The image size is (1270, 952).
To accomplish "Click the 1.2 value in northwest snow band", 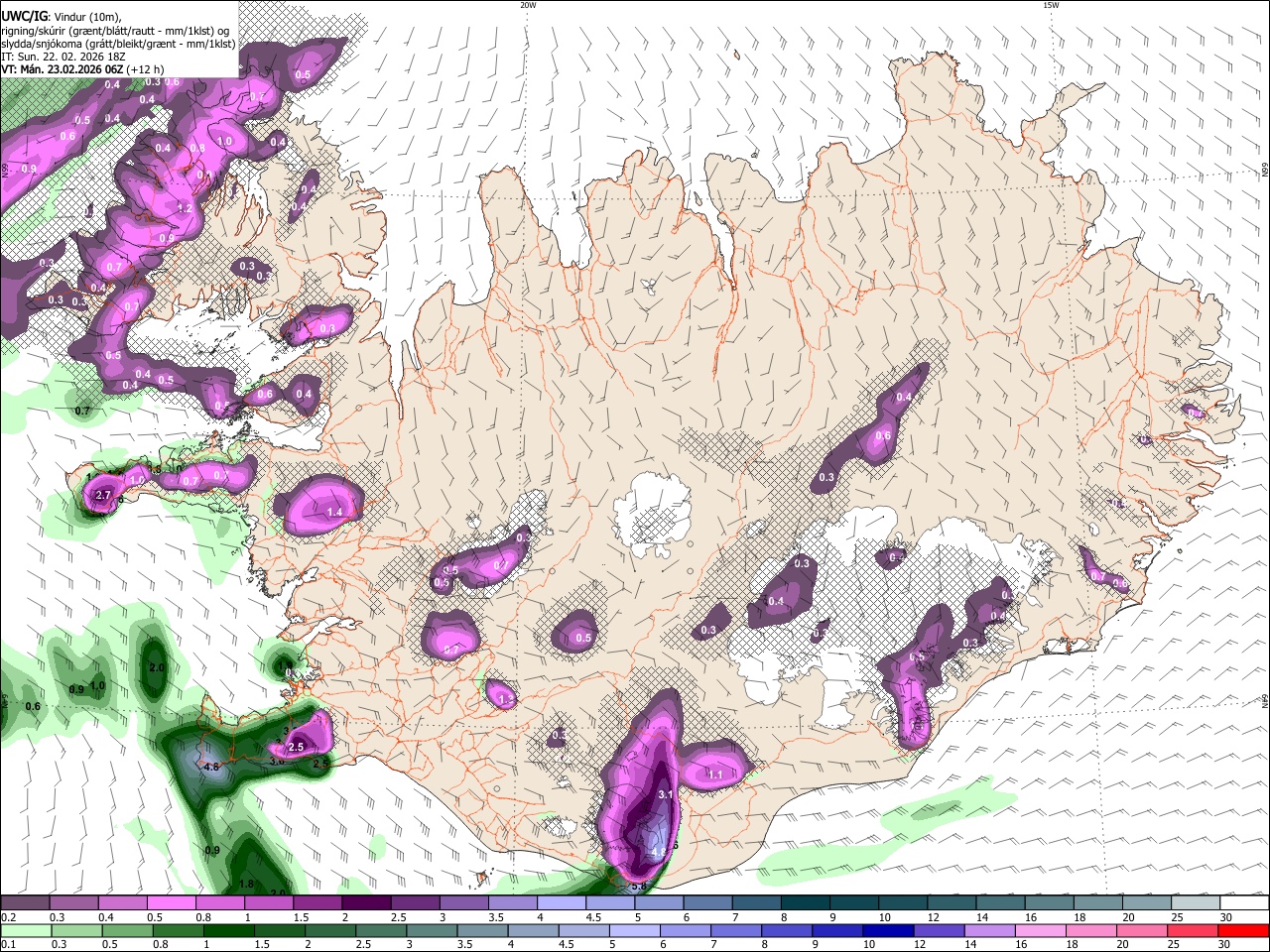I will pos(185,208).
